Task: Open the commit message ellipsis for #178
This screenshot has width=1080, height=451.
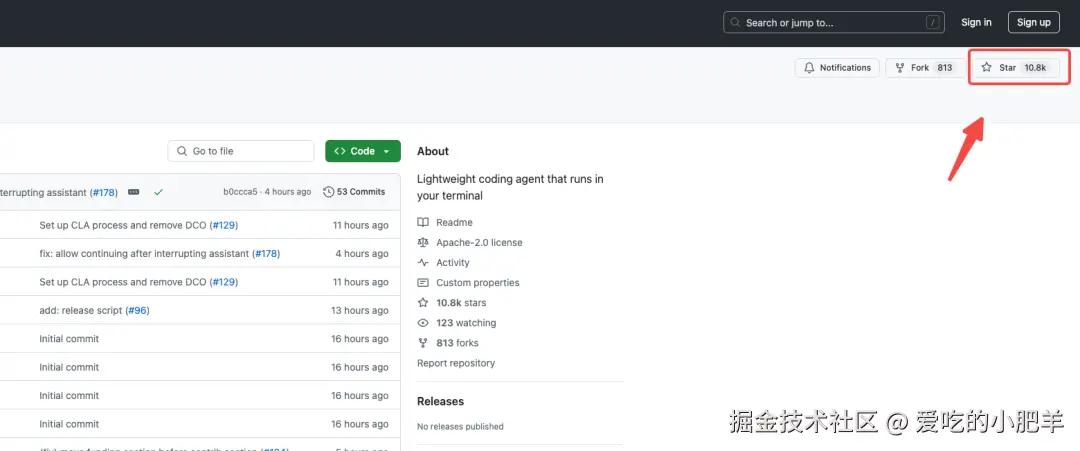Action: click(134, 192)
